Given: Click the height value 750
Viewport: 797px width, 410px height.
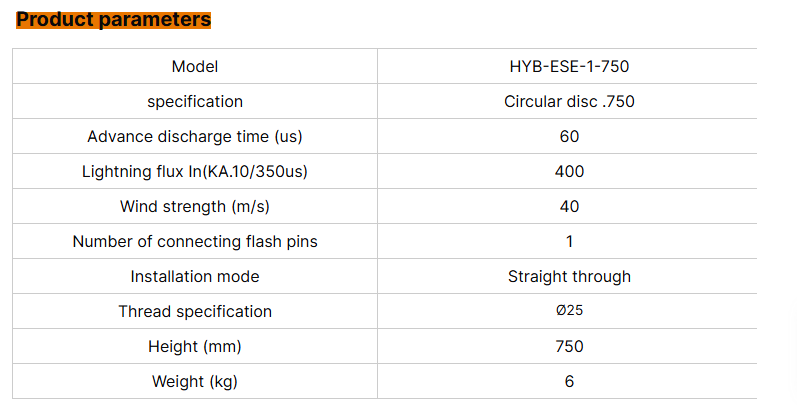Looking at the screenshot, I should 569,347.
